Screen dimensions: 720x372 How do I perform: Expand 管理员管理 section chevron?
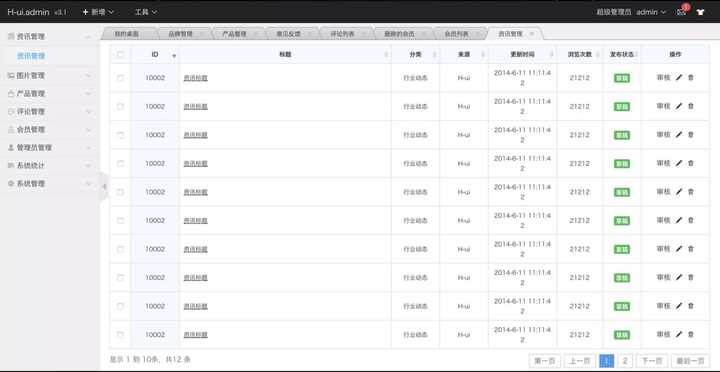pos(88,147)
